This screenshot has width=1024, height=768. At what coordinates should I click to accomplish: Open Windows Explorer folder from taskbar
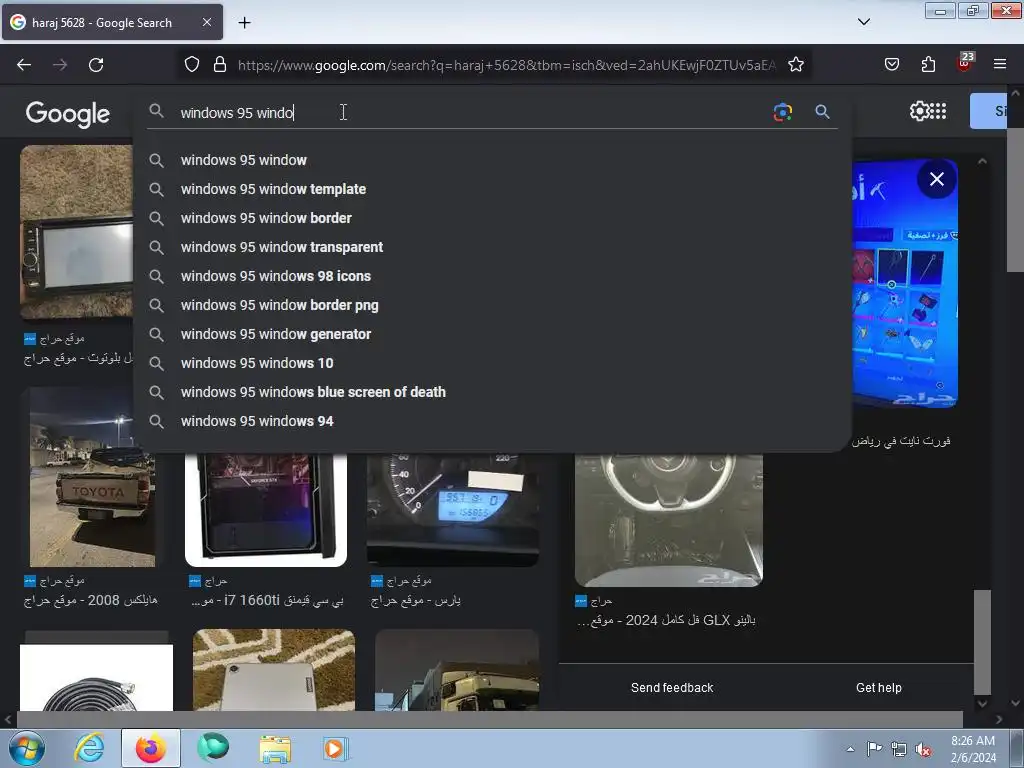click(275, 748)
